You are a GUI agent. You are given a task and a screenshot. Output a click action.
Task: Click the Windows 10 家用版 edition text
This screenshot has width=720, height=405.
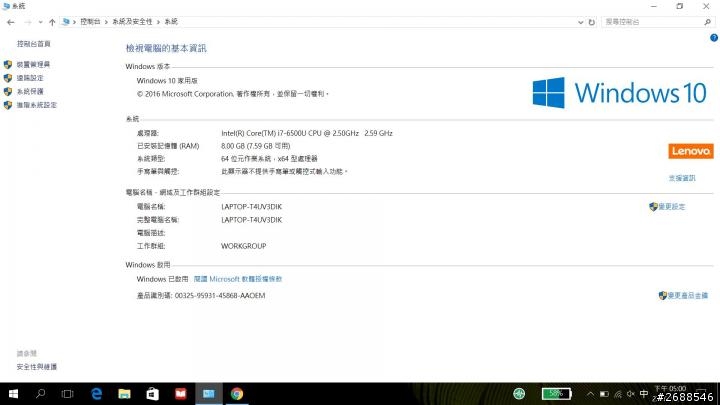pyautogui.click(x=167, y=80)
